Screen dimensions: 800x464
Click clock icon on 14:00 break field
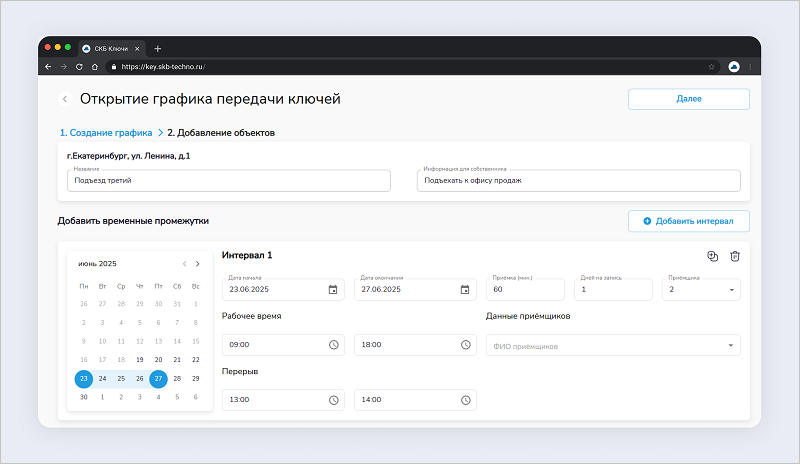465,400
